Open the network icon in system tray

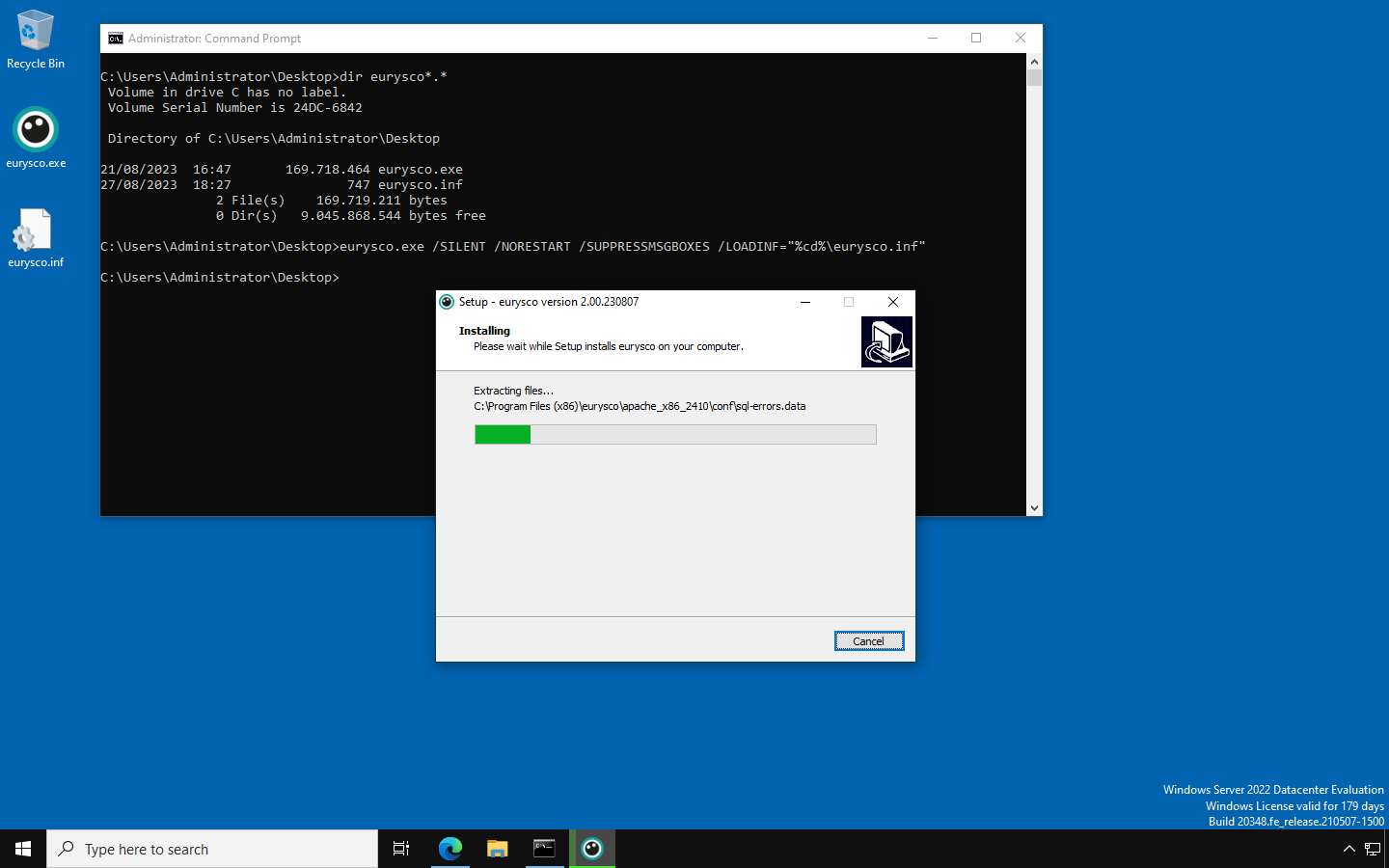click(x=1373, y=849)
